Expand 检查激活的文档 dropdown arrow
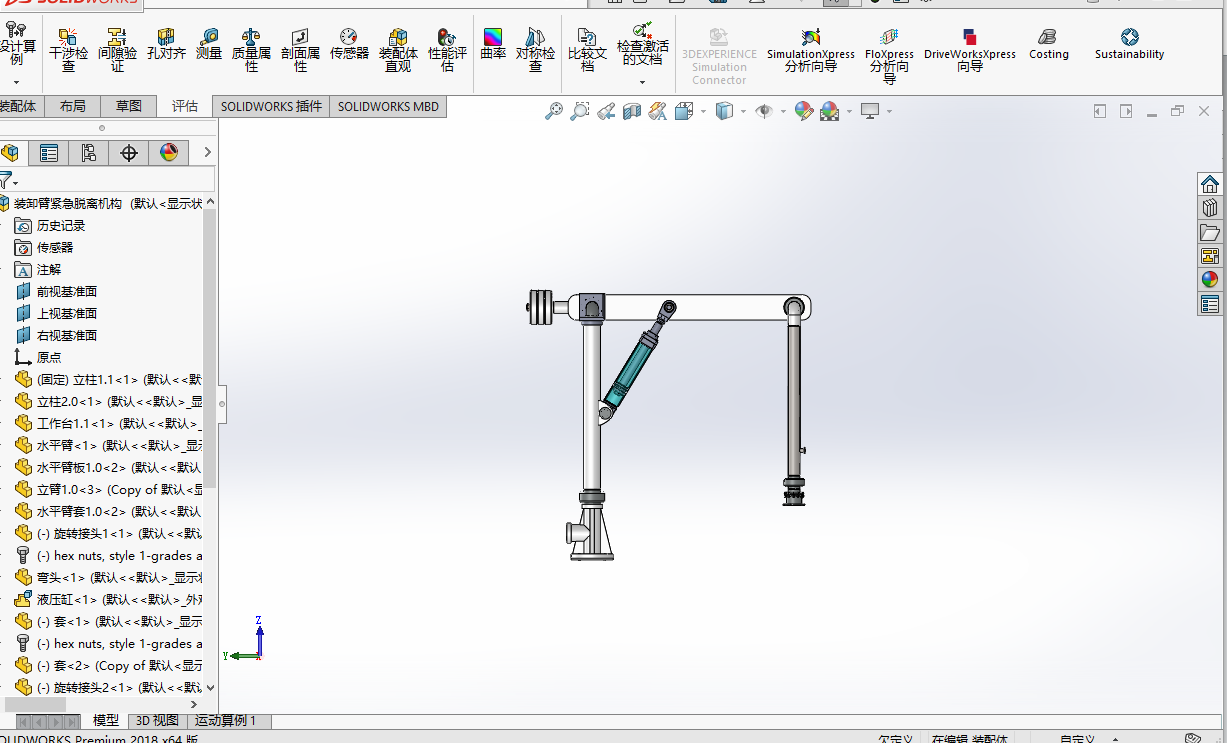 (642, 82)
